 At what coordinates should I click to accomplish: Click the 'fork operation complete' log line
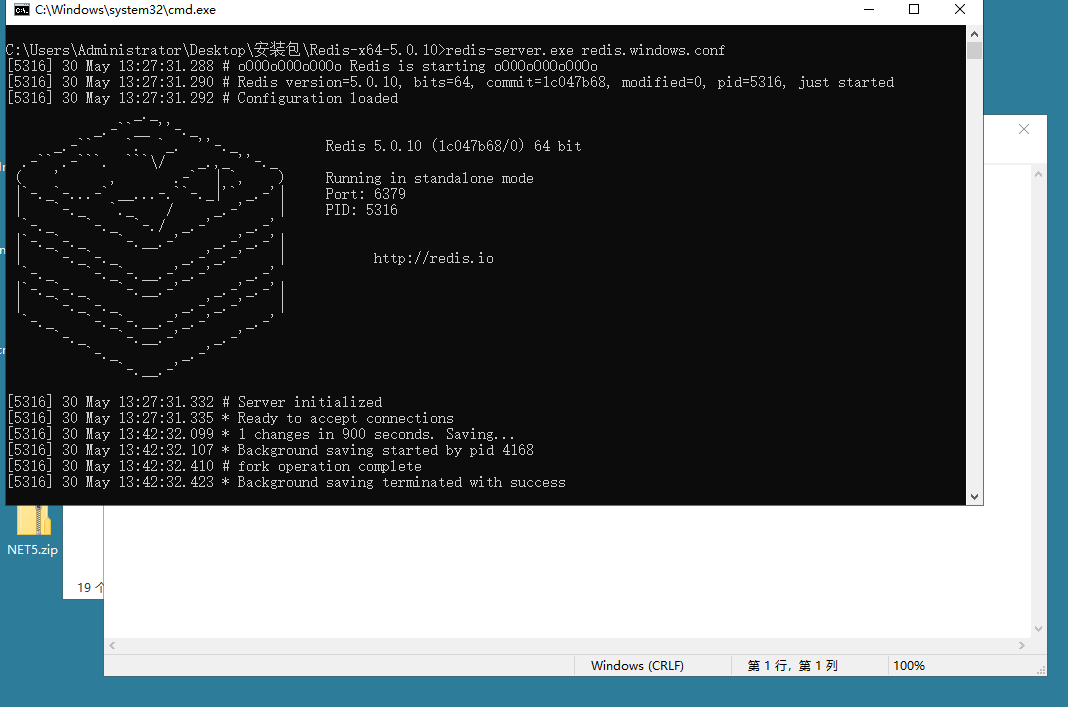215,467
